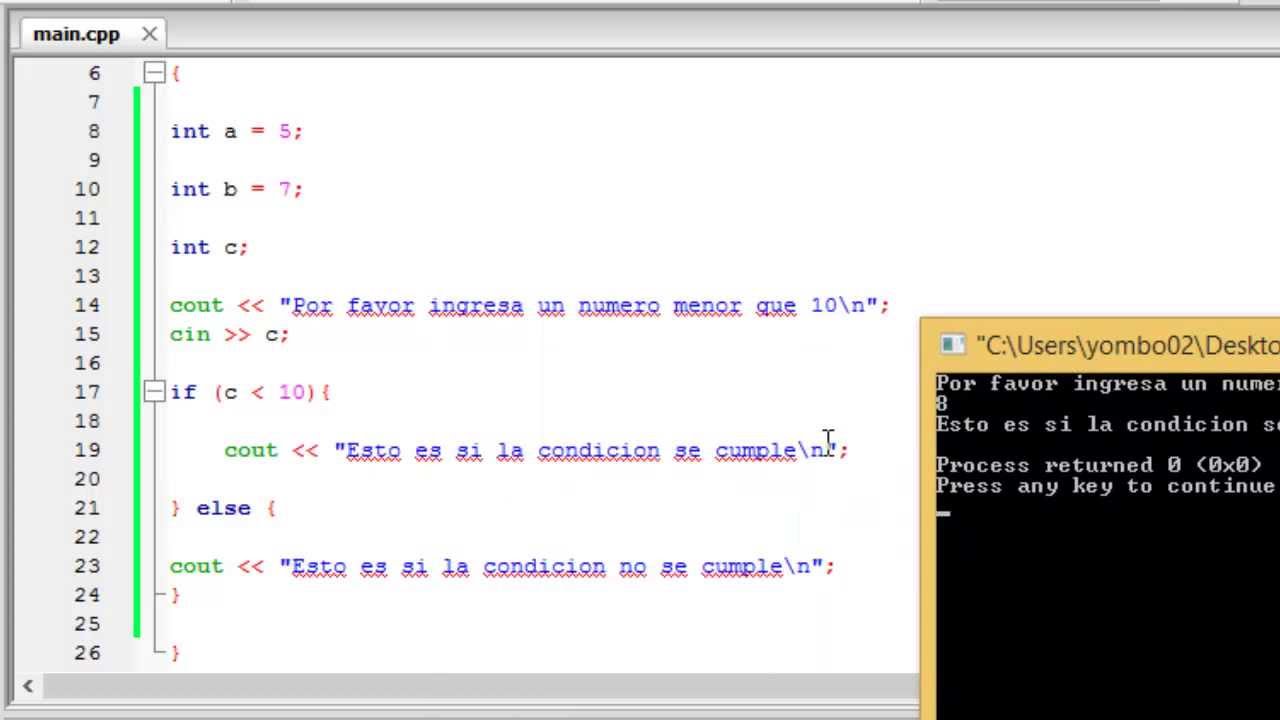Select line number 26 in the gutter
The image size is (1280, 720).
pos(87,653)
